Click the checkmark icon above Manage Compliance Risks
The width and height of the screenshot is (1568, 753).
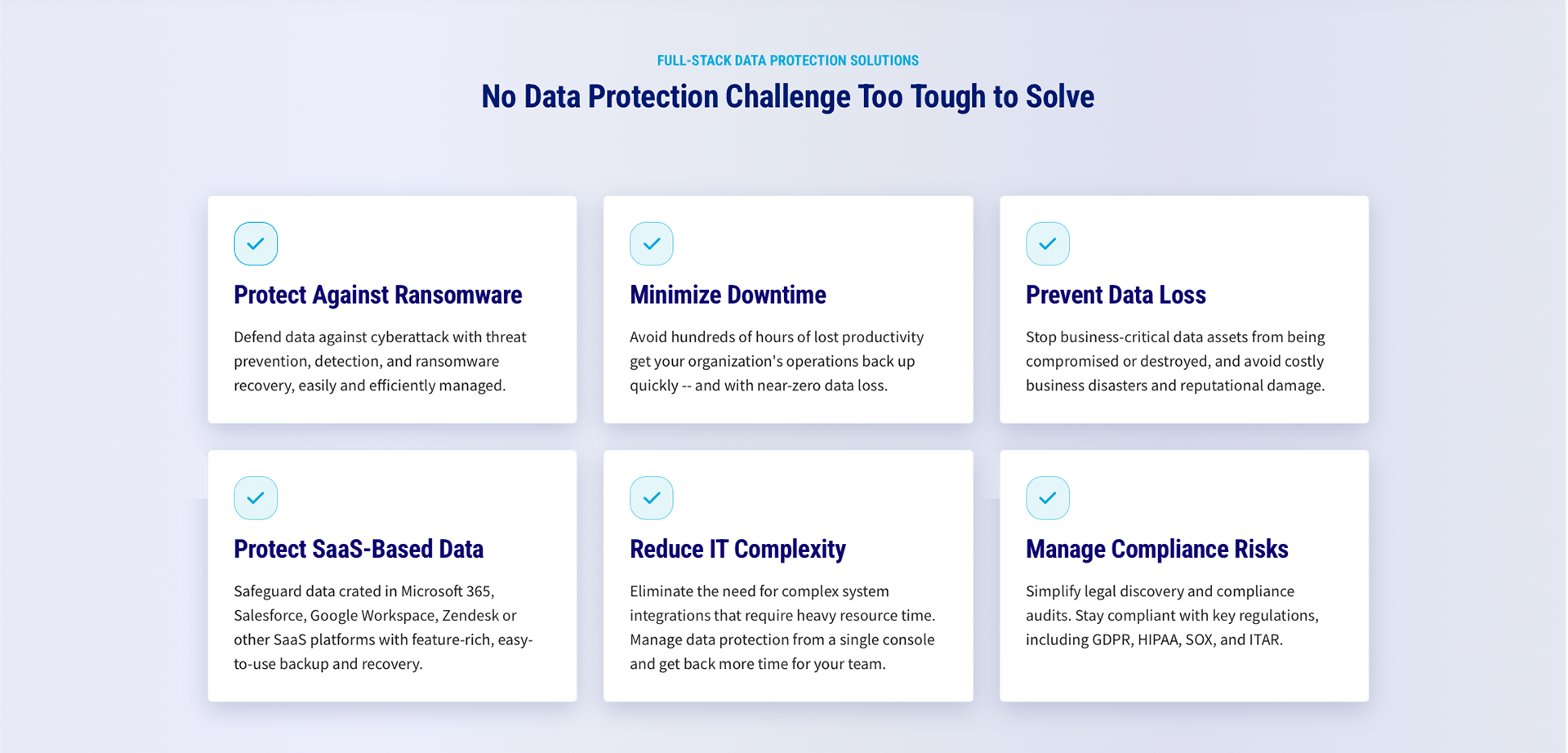[x=1048, y=497]
